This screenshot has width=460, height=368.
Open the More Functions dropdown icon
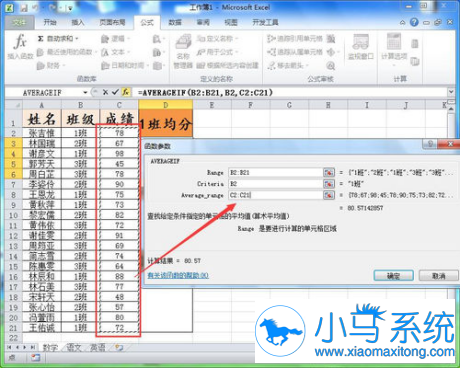[158, 66]
